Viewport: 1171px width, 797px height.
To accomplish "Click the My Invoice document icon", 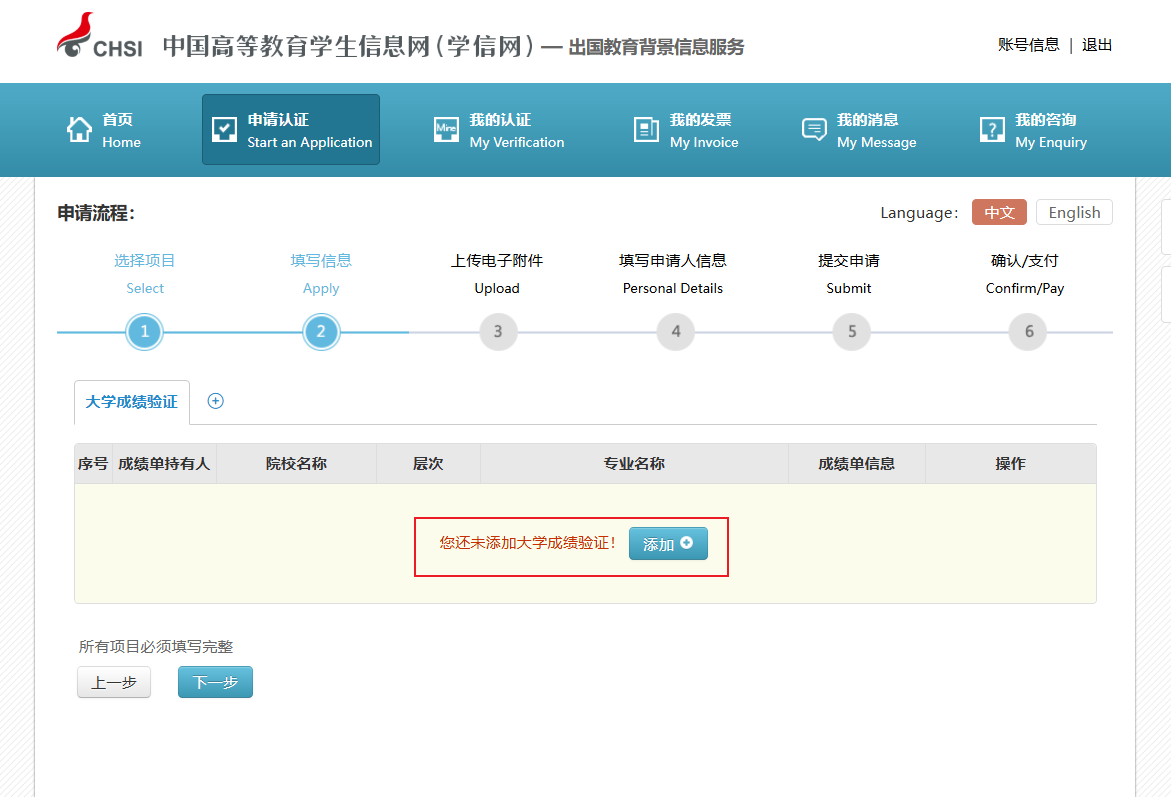I will coord(646,130).
